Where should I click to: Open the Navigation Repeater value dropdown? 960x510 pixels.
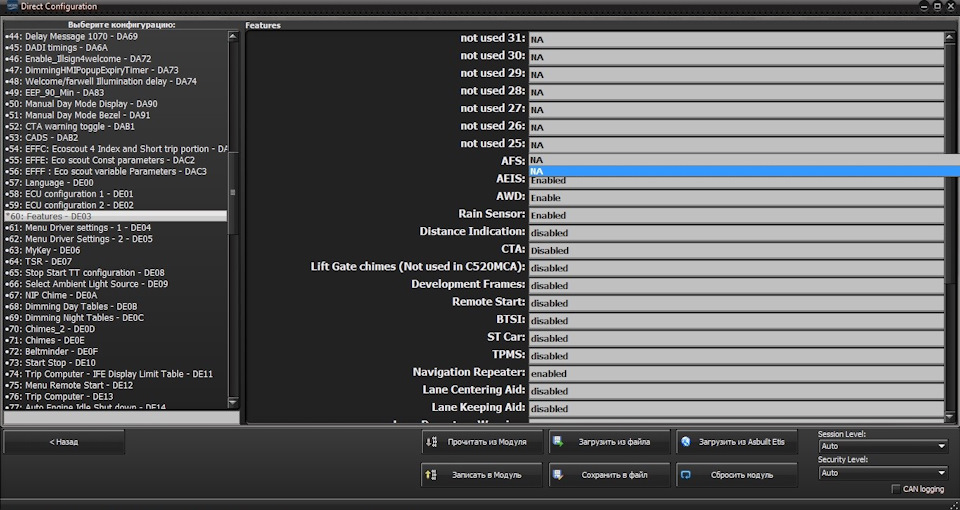[x=737, y=373]
